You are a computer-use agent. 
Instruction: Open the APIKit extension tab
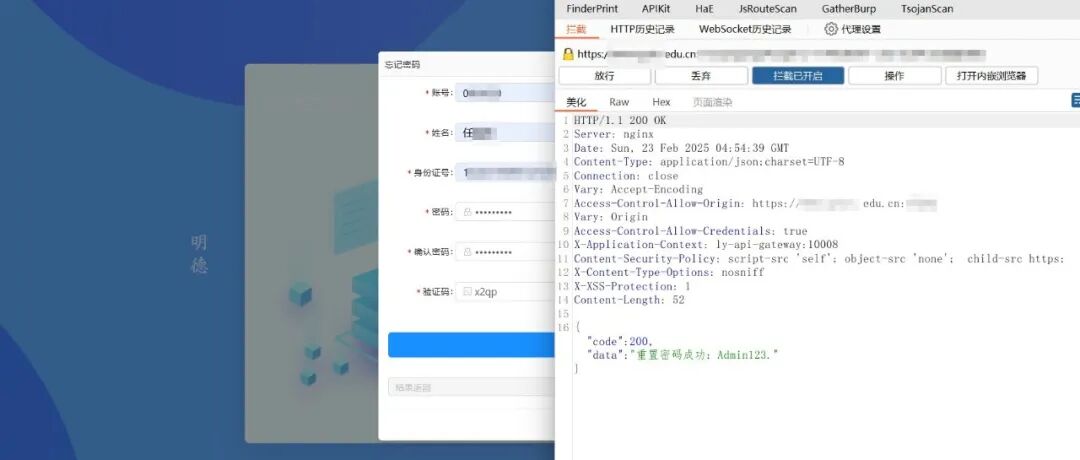[656, 9]
